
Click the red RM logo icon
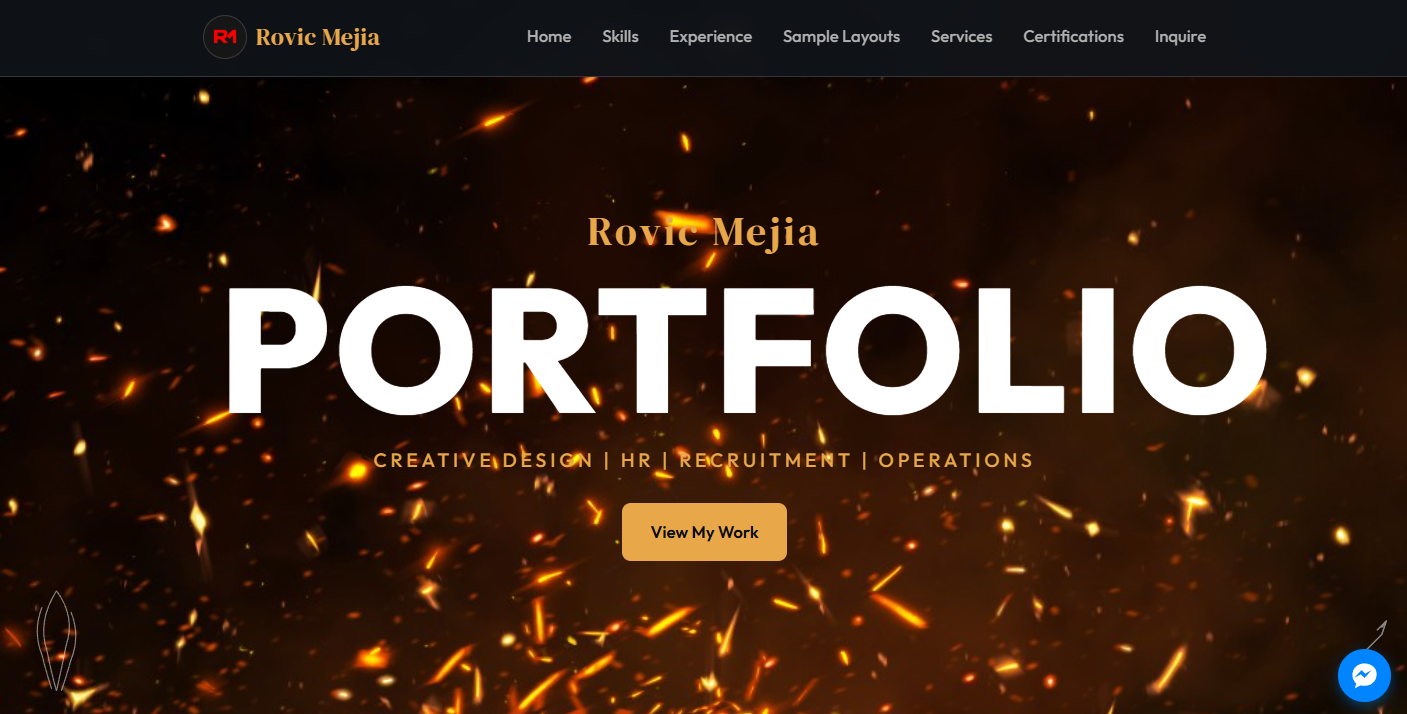coord(225,37)
